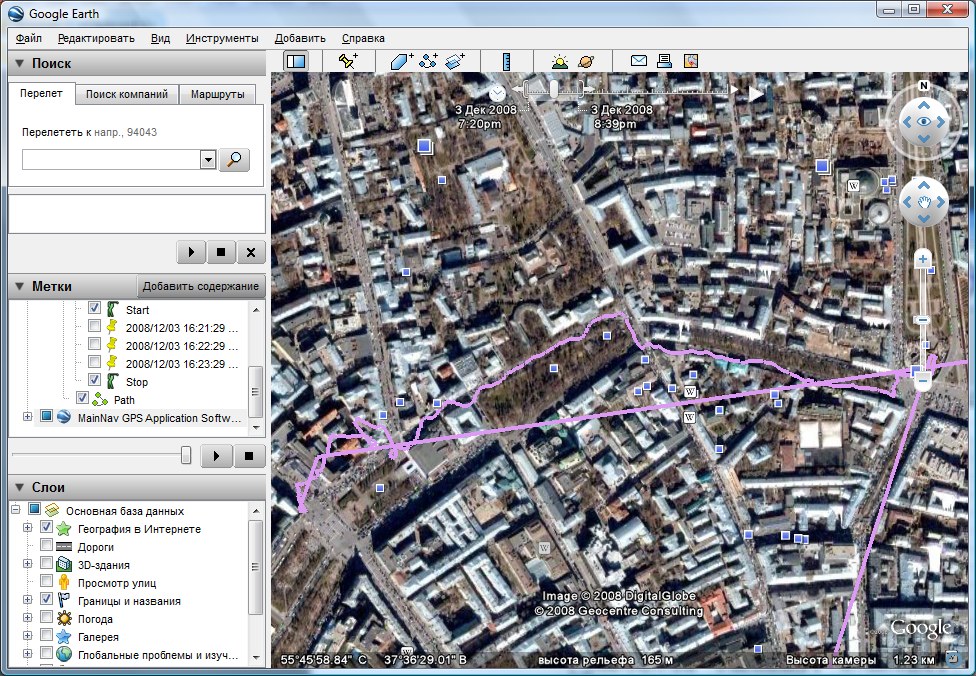The height and width of the screenshot is (676, 976).
Task: Click the time slider clock icon
Action: coord(497,93)
